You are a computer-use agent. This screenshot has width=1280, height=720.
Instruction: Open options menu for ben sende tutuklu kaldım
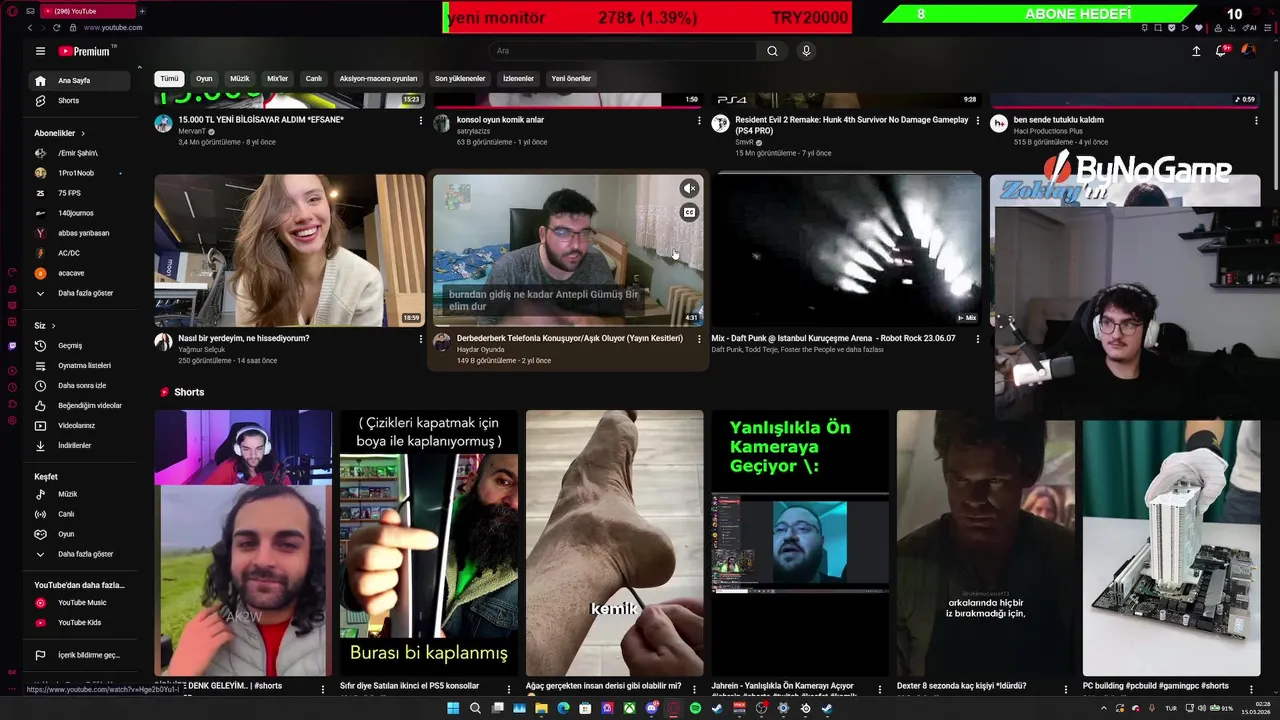(x=1256, y=120)
